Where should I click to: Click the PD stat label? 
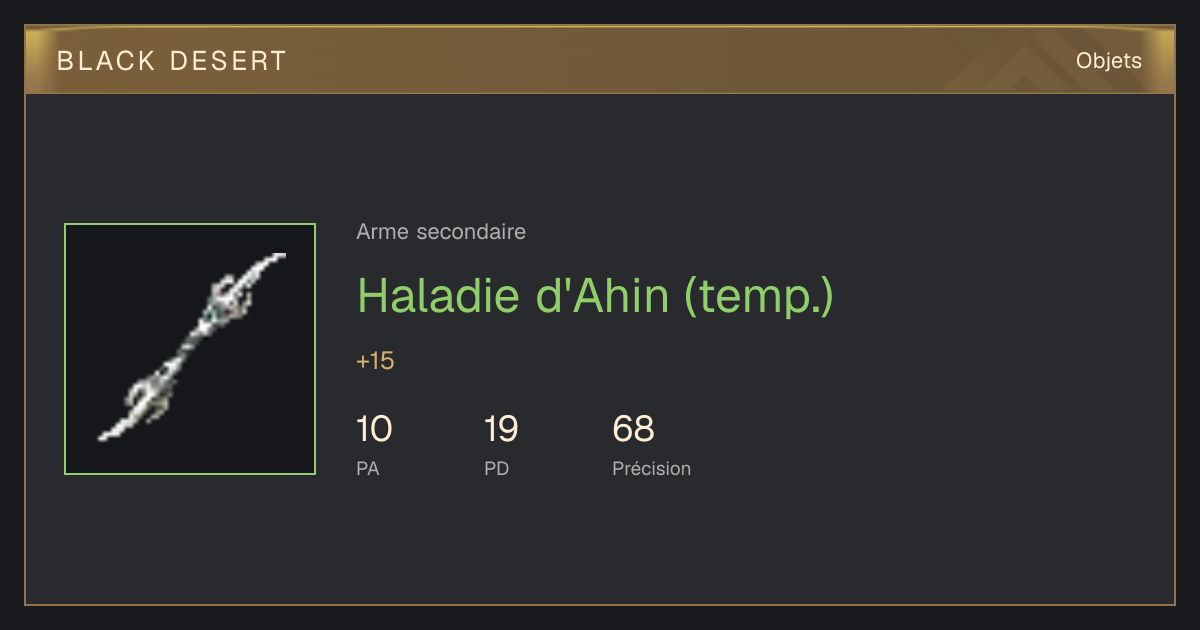496,468
